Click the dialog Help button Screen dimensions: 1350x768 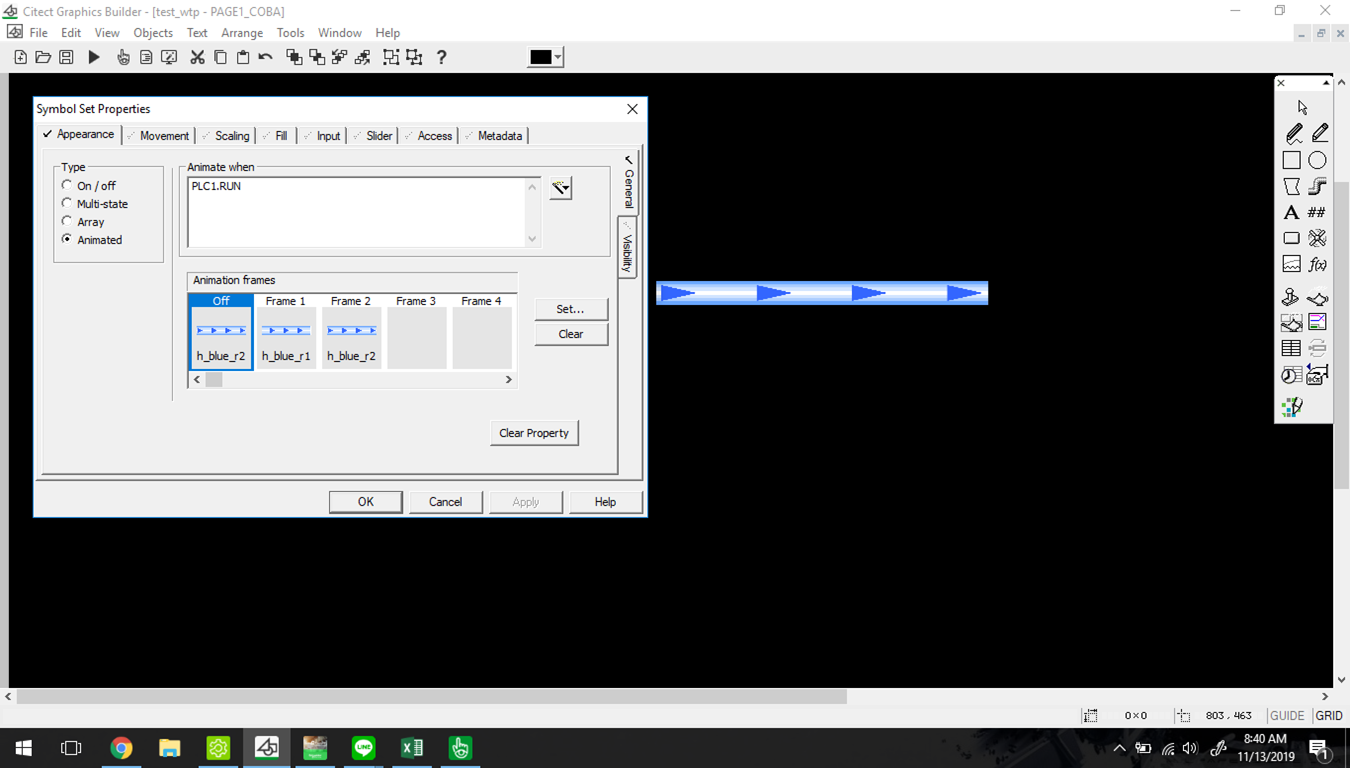(605, 502)
